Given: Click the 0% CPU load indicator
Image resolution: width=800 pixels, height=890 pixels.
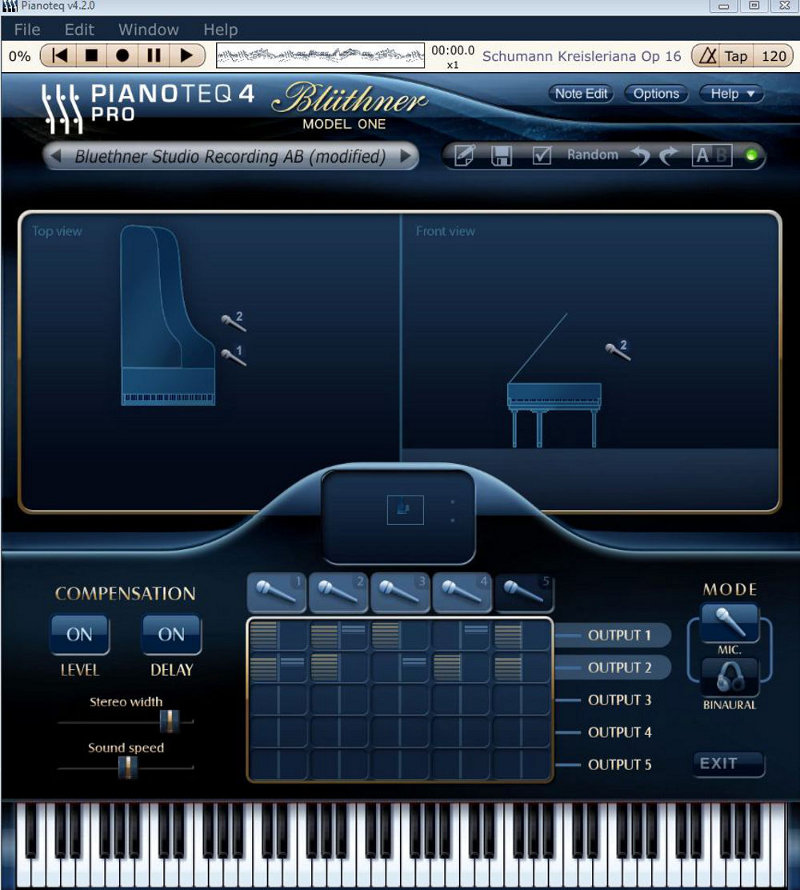Looking at the screenshot, I should pyautogui.click(x=19, y=56).
